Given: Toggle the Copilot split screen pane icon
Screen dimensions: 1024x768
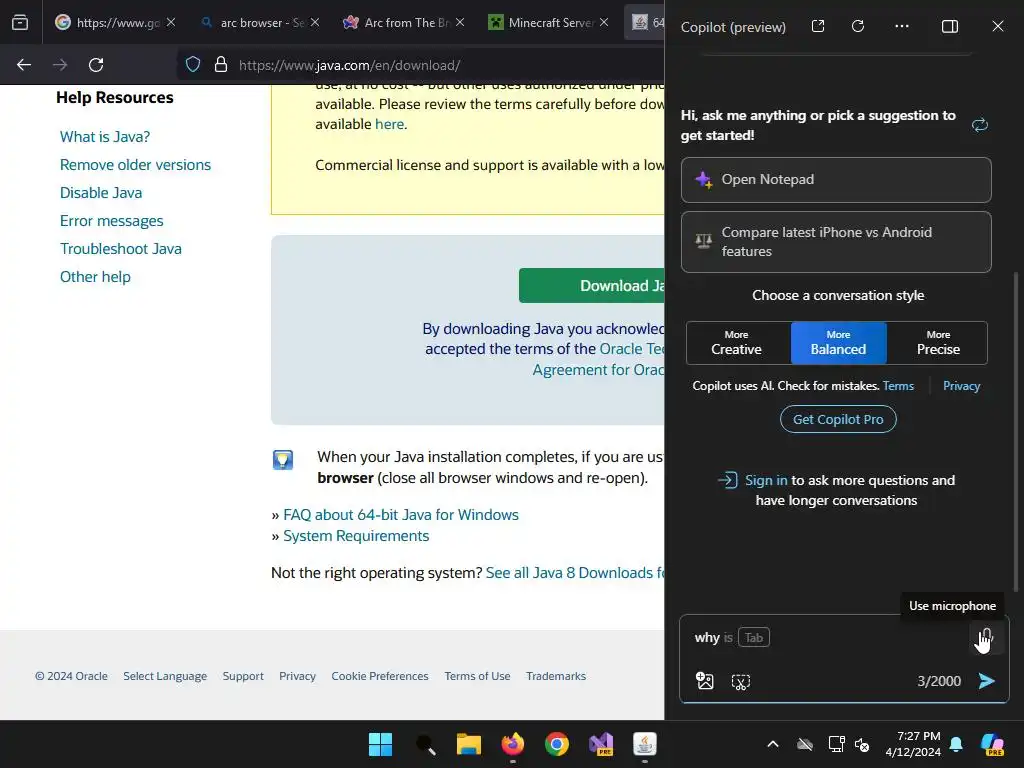Looking at the screenshot, I should tap(950, 26).
